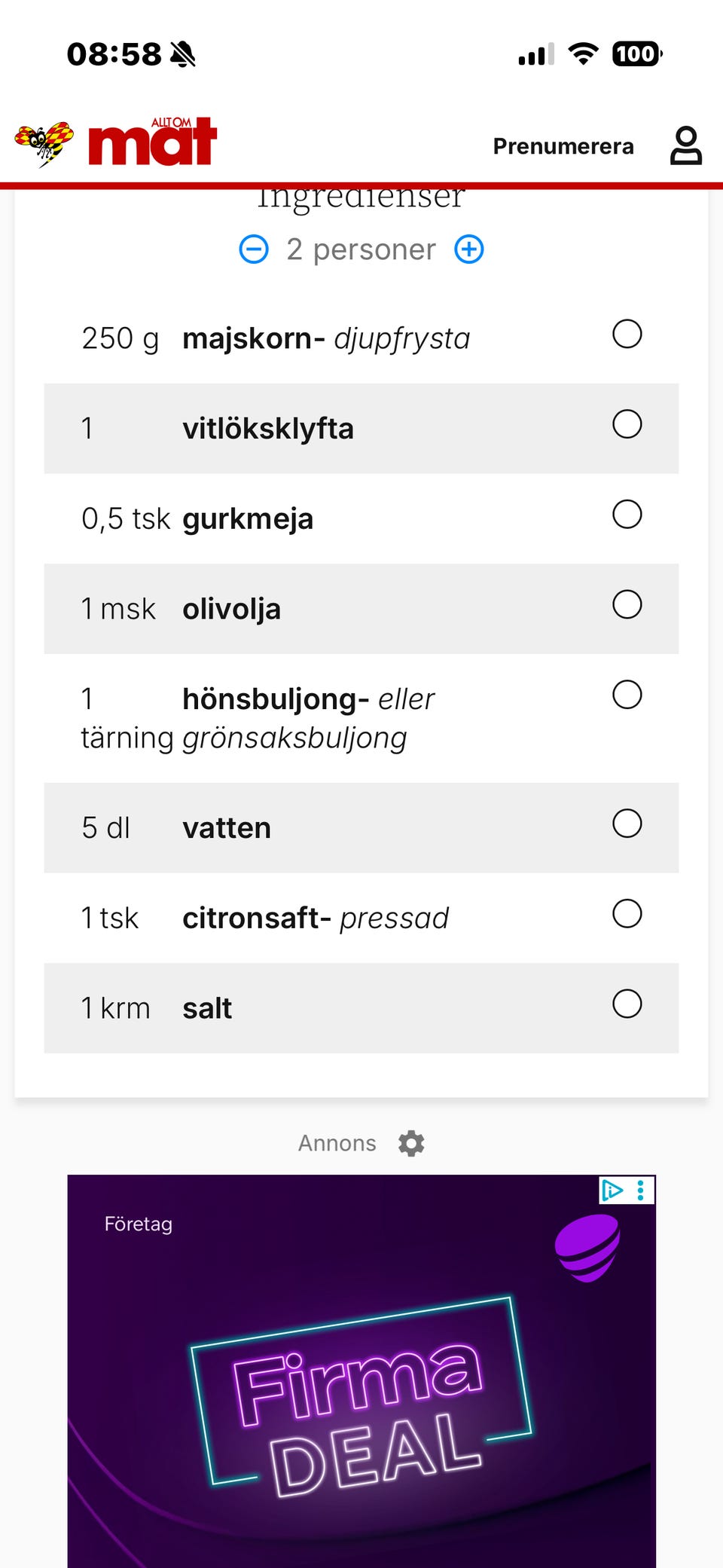
Task: Check off vitlöksklyfta ingredient
Action: (627, 424)
